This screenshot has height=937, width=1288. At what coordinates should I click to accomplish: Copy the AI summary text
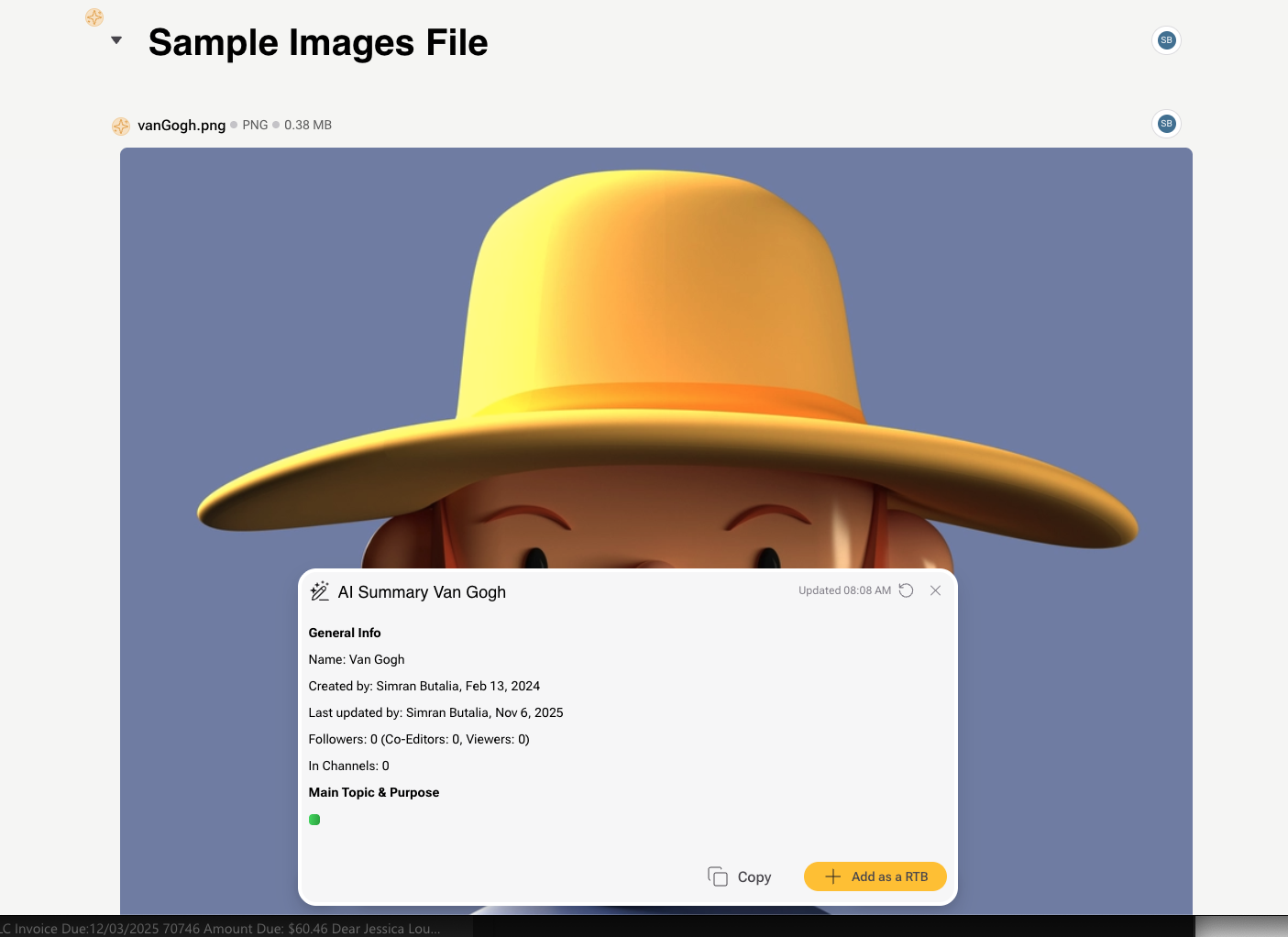[x=740, y=876]
